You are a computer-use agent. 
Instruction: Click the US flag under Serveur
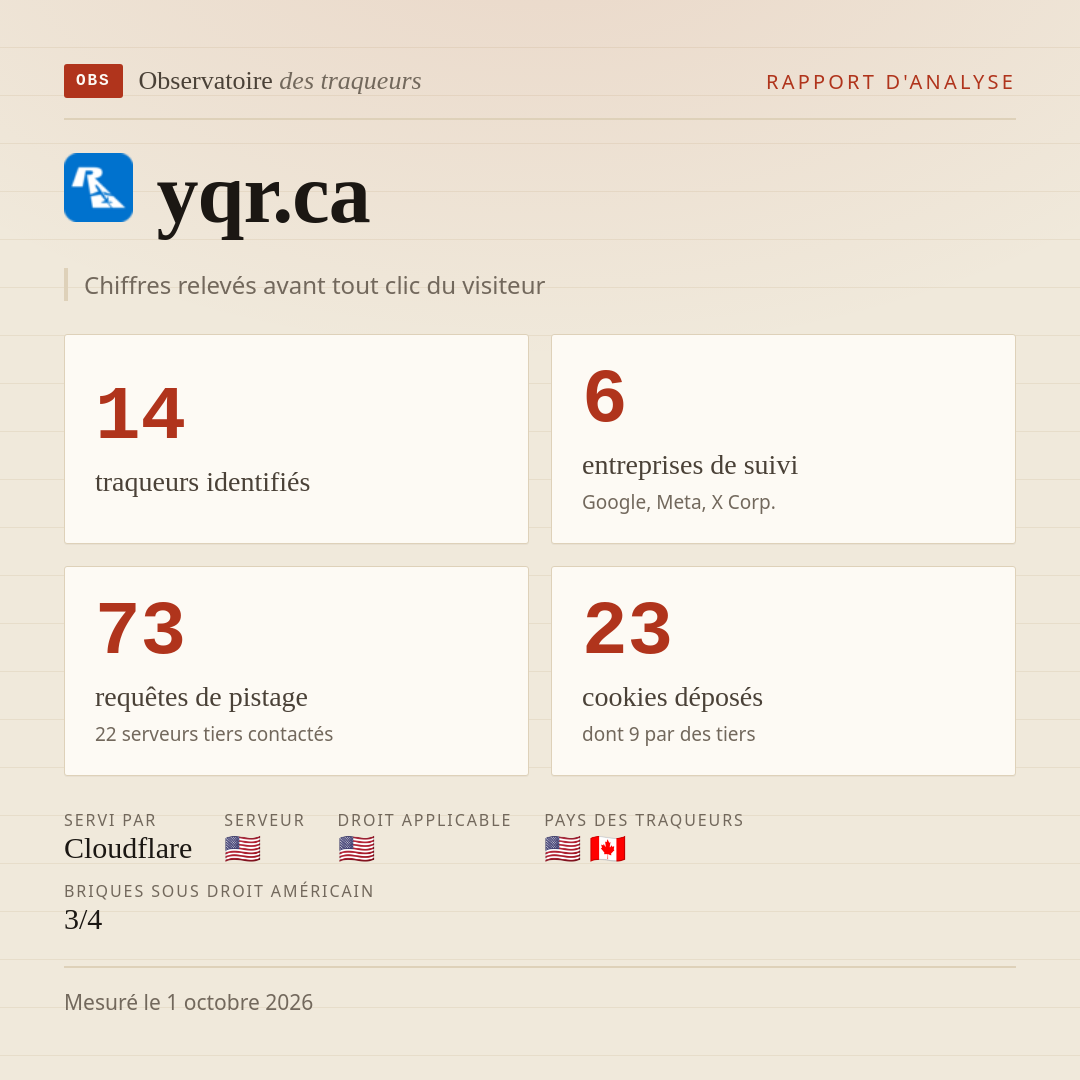[x=242, y=849]
